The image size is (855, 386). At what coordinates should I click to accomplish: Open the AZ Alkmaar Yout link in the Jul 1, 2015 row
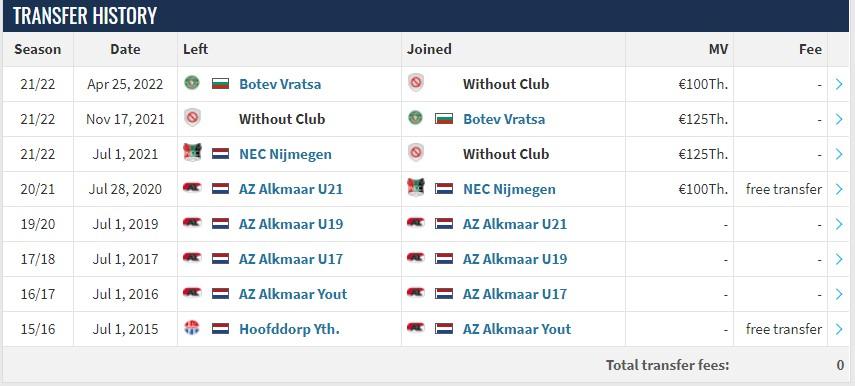coord(517,329)
